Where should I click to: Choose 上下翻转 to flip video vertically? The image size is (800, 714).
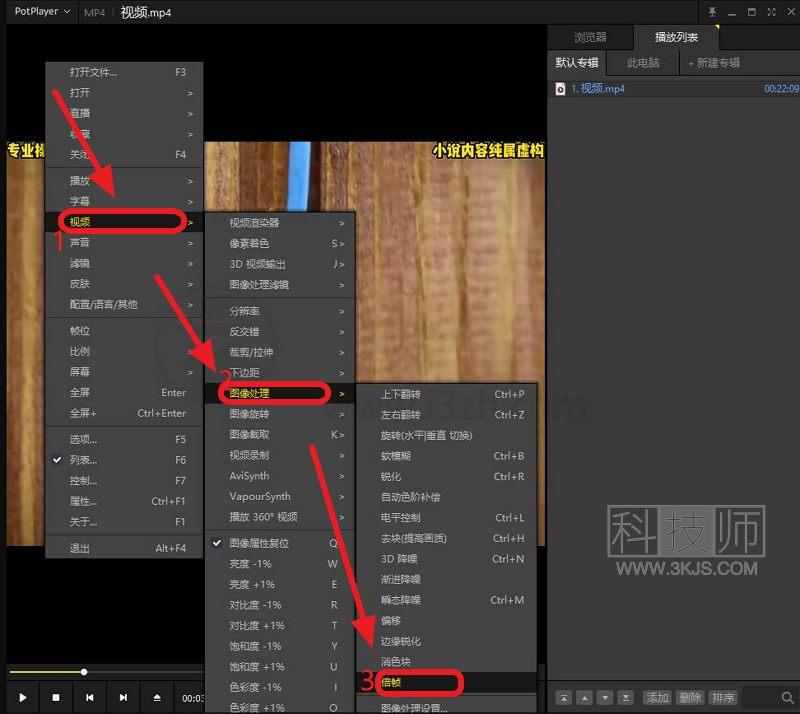446,395
